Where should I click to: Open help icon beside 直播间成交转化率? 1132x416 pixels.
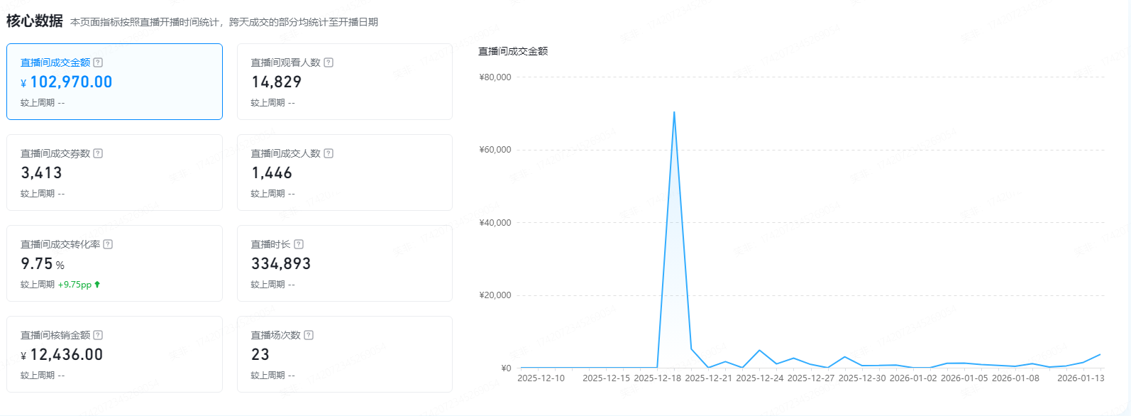107,244
